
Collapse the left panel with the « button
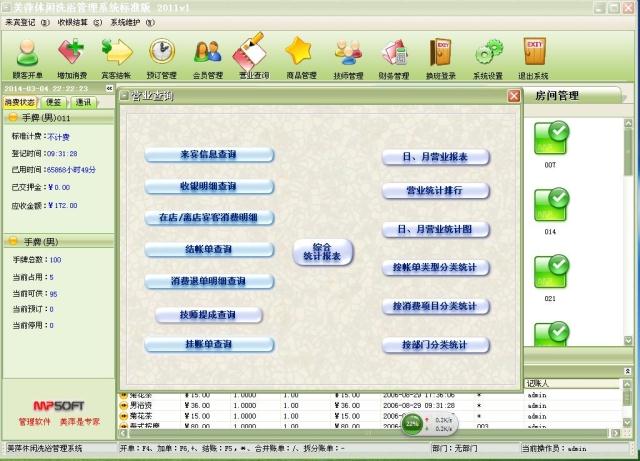109,88
